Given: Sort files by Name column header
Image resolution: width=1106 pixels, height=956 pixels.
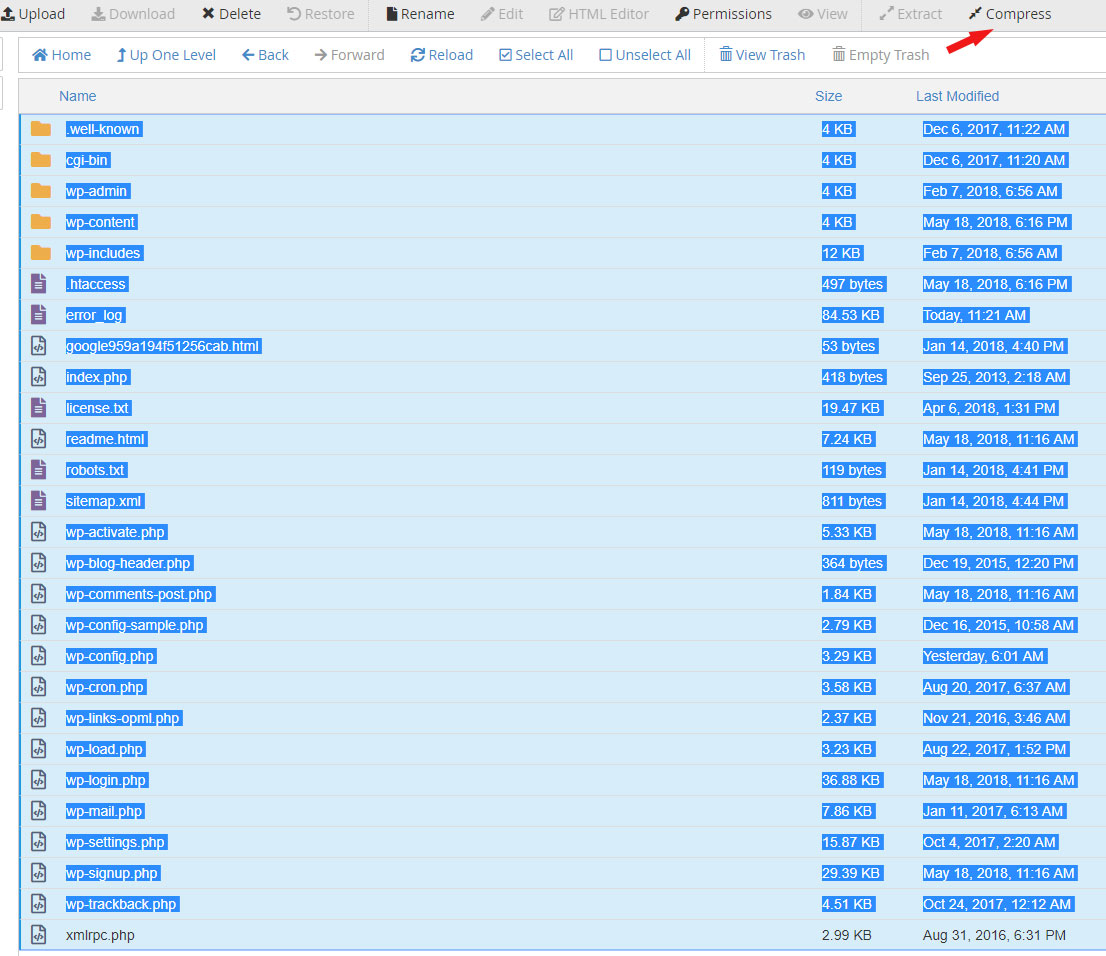Looking at the screenshot, I should coord(78,96).
